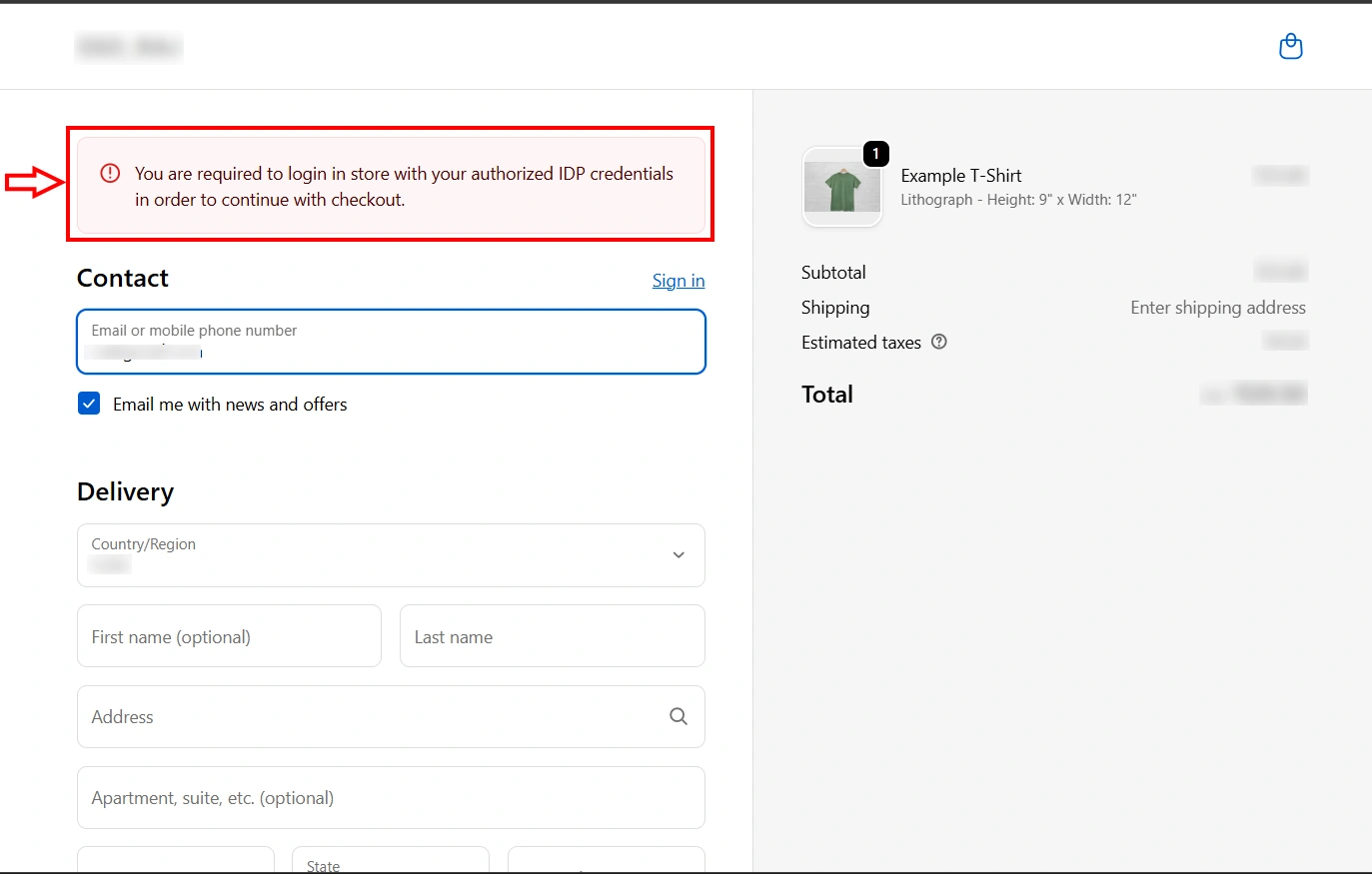Uncheck Email me with news and offers
This screenshot has width=1372, height=874.
pyautogui.click(x=88, y=403)
